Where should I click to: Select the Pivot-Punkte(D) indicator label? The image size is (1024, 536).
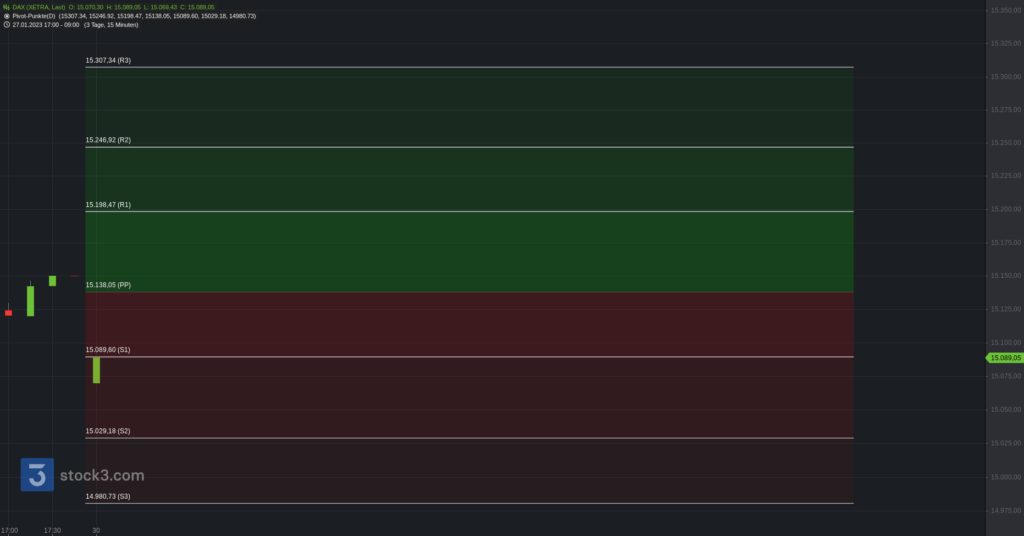pyautogui.click(x=34, y=16)
